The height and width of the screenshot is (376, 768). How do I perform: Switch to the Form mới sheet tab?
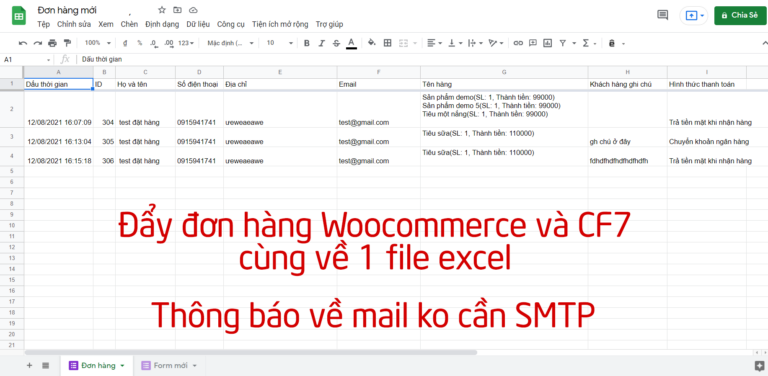coord(169,365)
